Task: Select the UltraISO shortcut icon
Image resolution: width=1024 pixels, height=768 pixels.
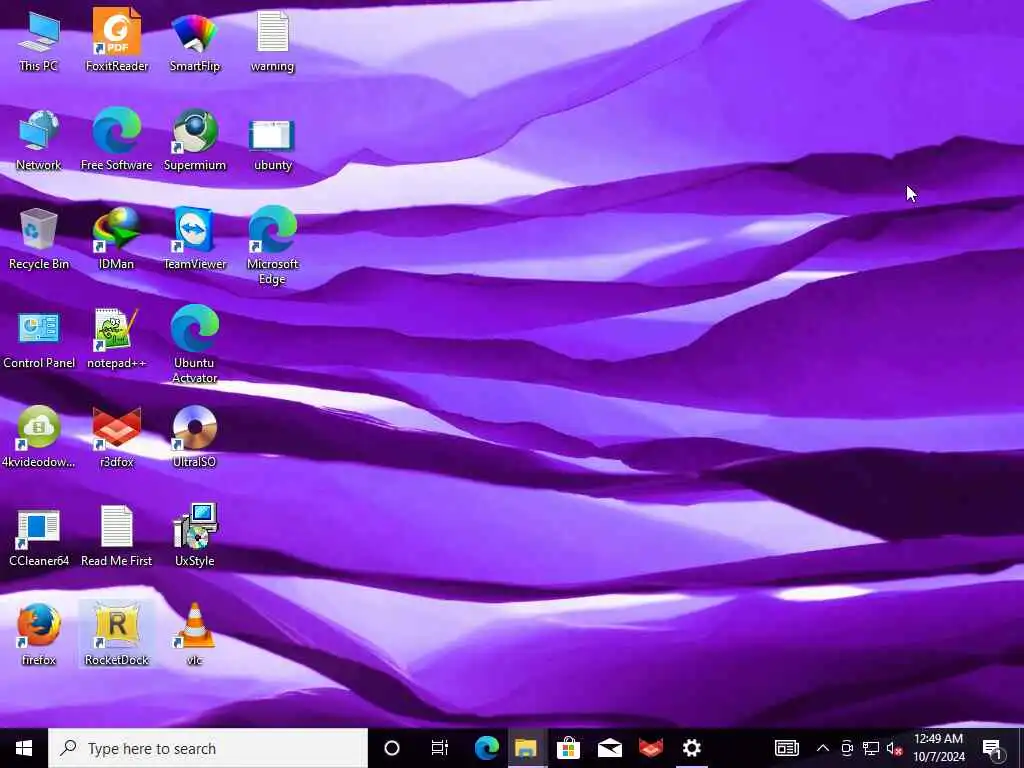Action: point(195,437)
